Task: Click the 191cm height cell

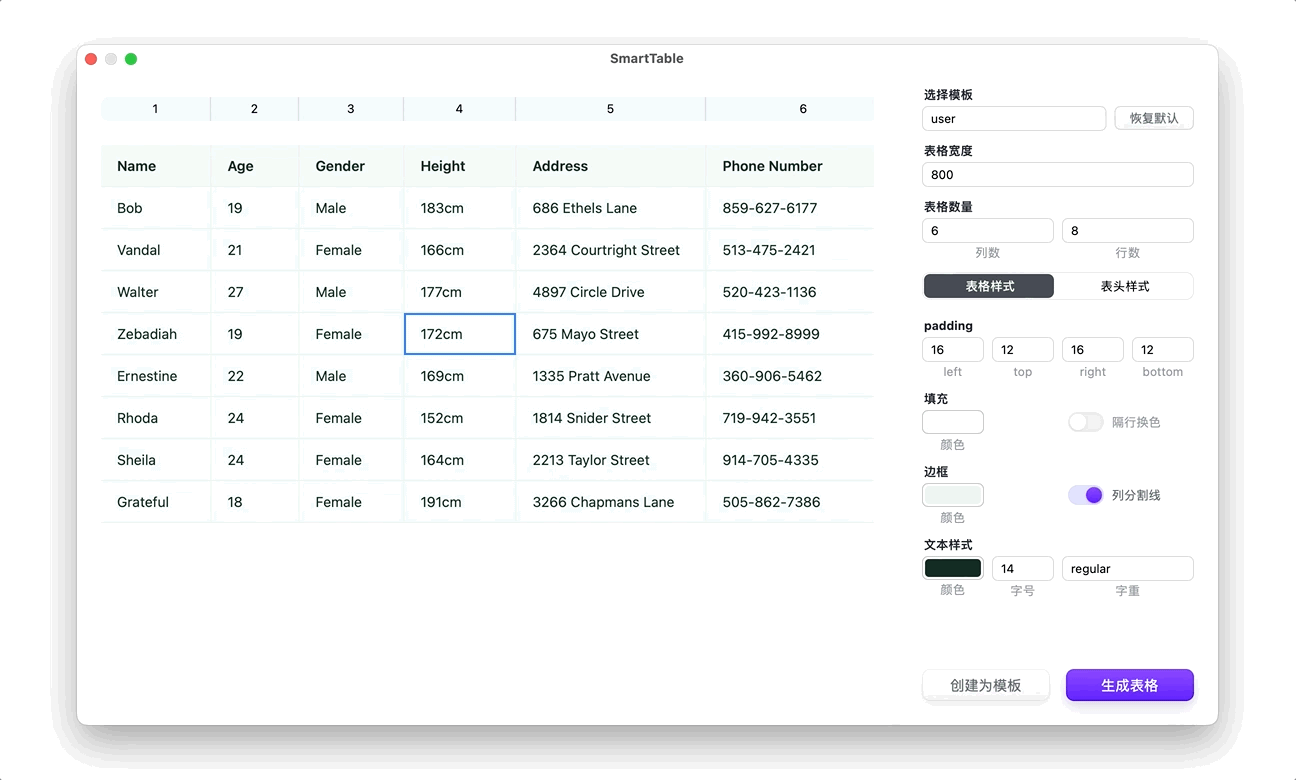Action: tap(460, 502)
